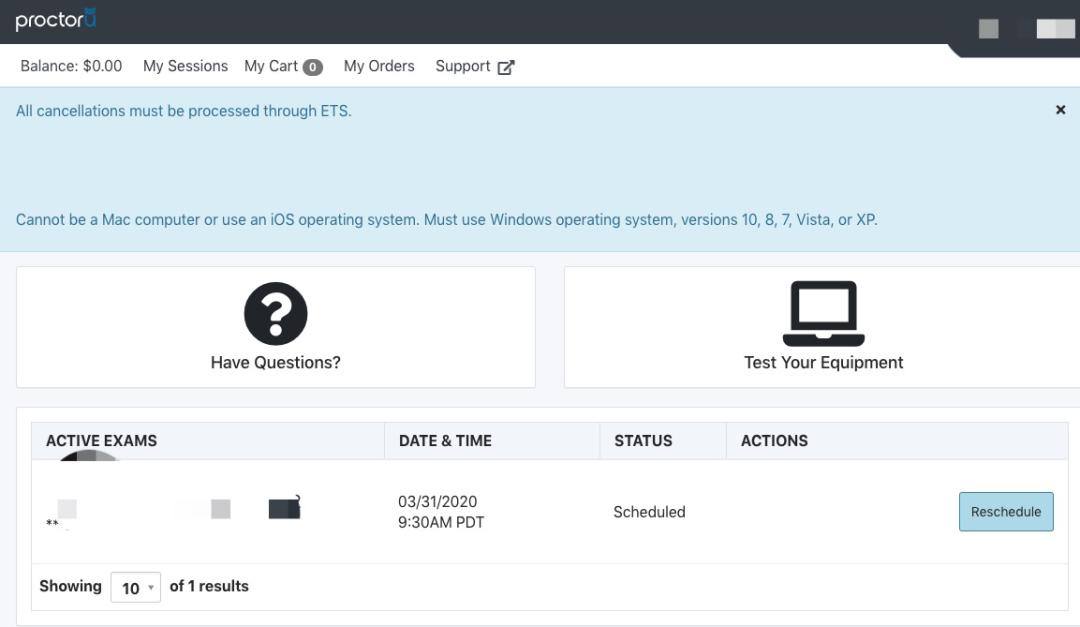Open the Have Questions circle icon
The height and width of the screenshot is (627, 1080).
(275, 314)
